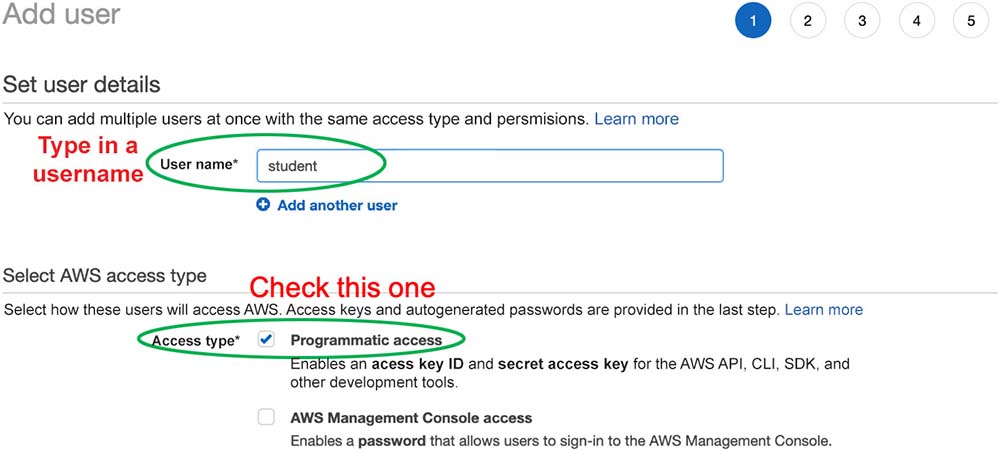Open Learn more link about access keys

[823, 310]
